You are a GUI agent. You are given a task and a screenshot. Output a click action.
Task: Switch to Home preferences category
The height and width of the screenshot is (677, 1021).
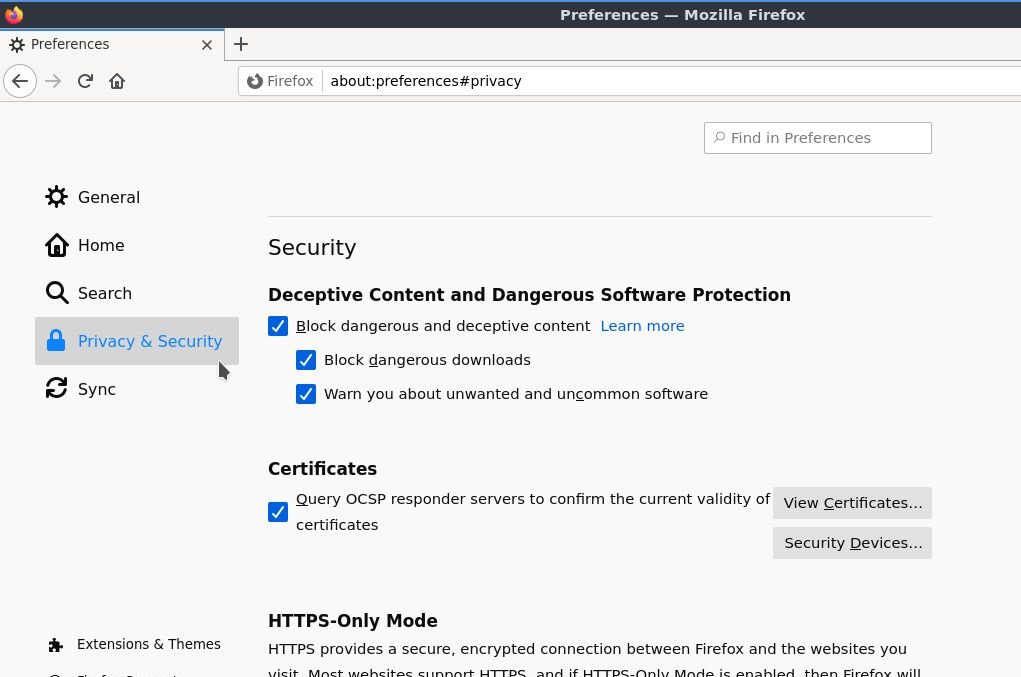137,245
